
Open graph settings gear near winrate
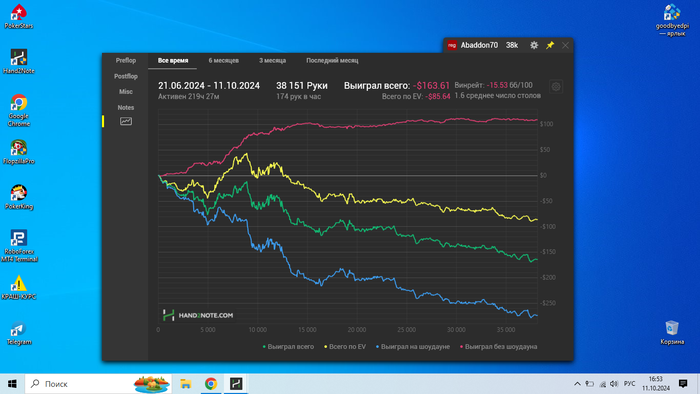click(x=556, y=87)
